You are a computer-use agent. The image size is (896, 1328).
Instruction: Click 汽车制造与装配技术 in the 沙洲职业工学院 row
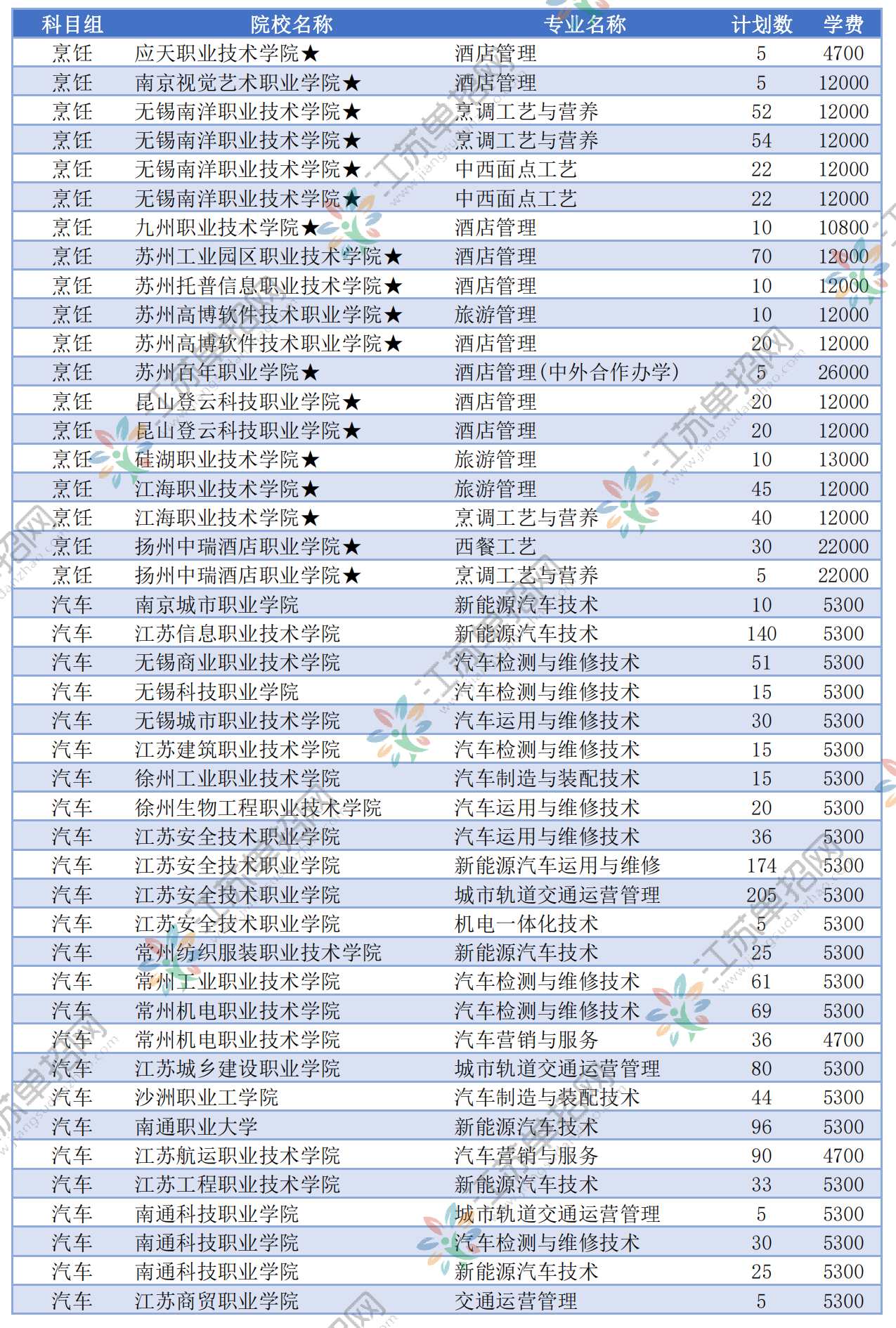click(547, 1098)
